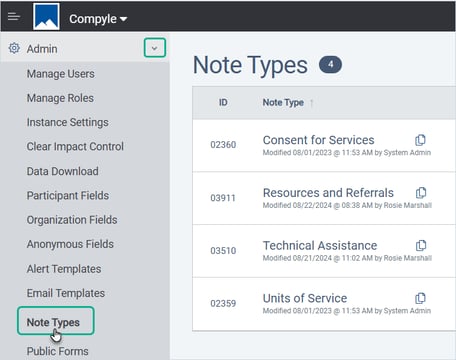Open the Consent for Services note type
The image size is (456, 360).
[318, 140]
